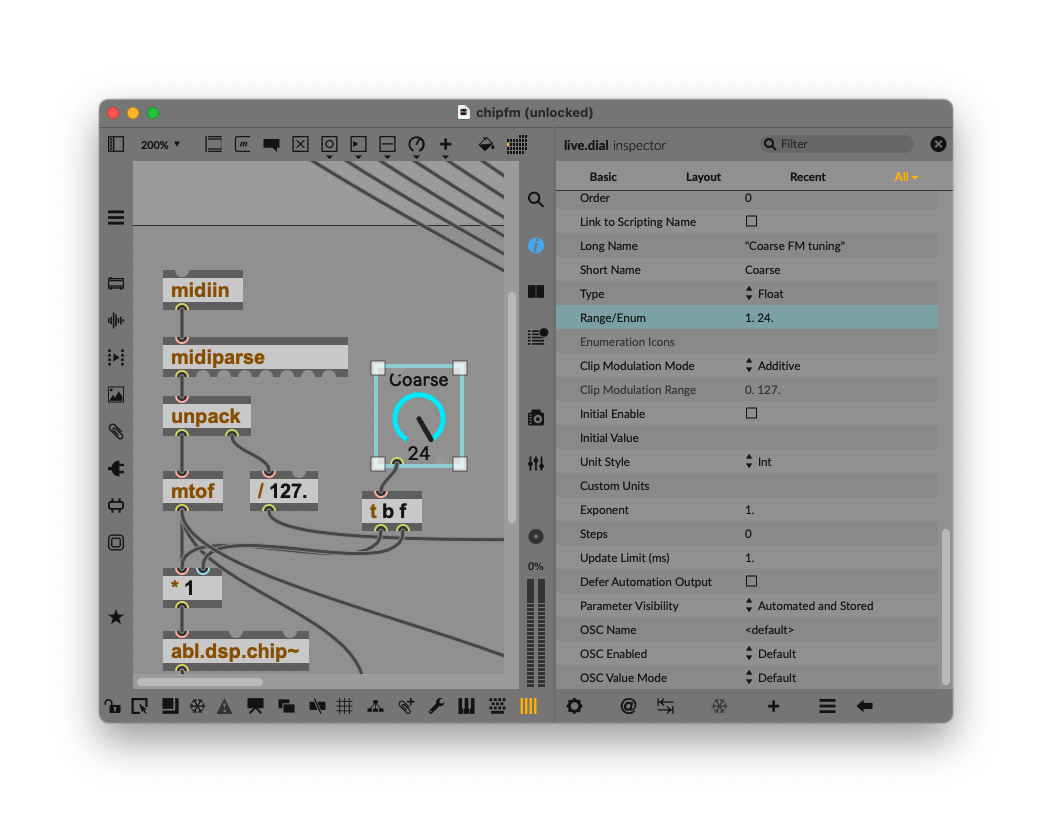This screenshot has width=1052, height=822.
Task: Open the Type dropdown set to Float
Action: point(765,294)
